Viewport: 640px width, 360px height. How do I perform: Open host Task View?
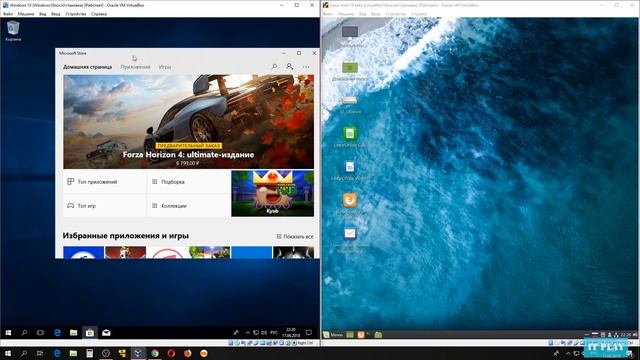click(40, 353)
